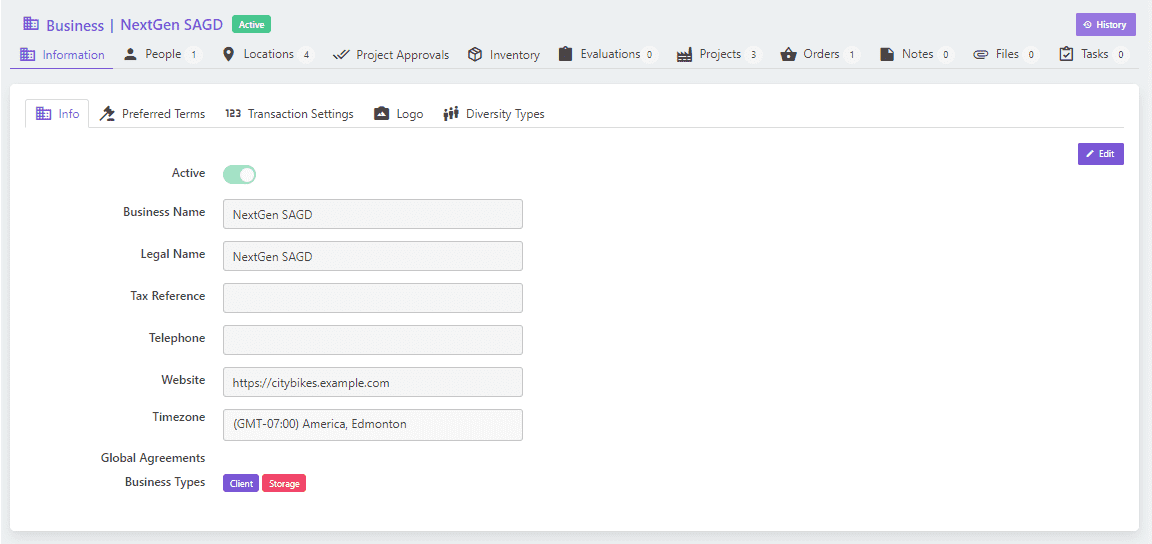Open the Tasks tab
The image size is (1152, 544).
click(1093, 54)
